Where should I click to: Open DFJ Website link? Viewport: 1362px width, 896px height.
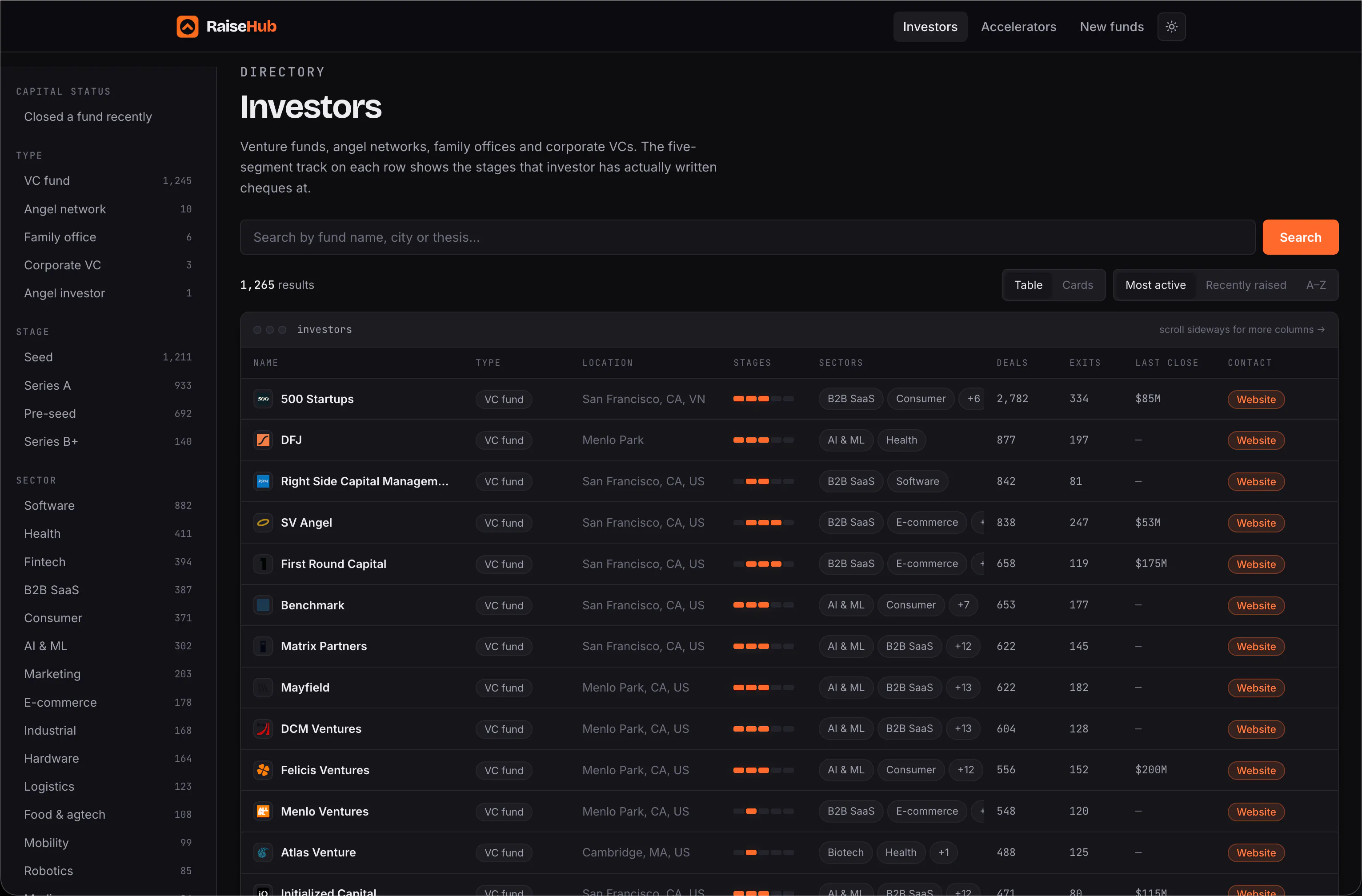1256,440
